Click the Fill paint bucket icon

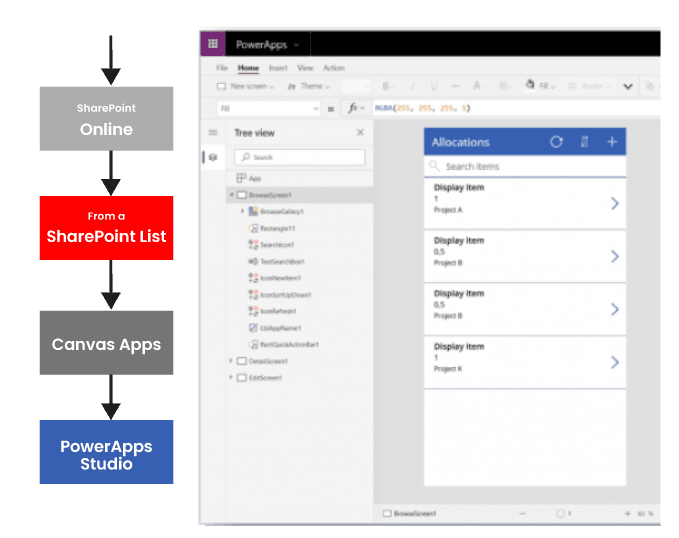[530, 87]
